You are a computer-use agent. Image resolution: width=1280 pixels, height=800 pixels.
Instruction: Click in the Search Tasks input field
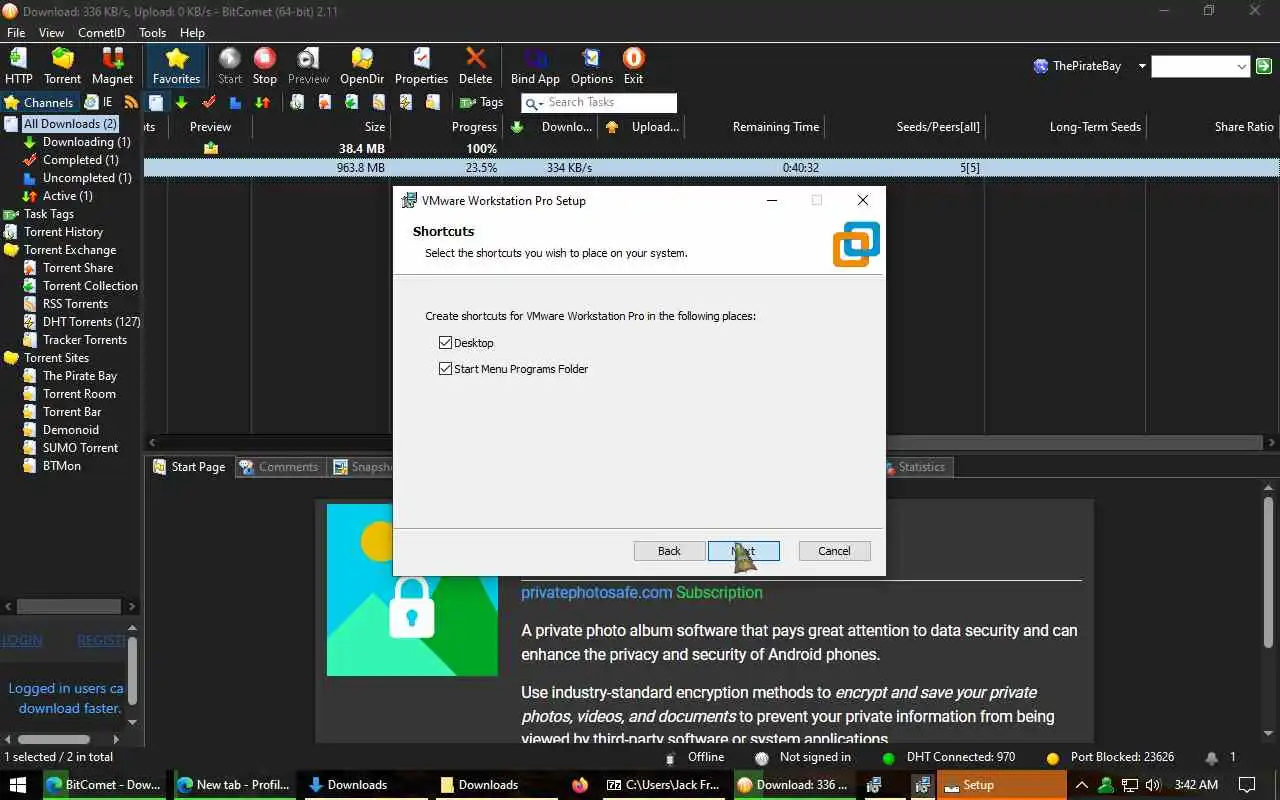point(610,103)
